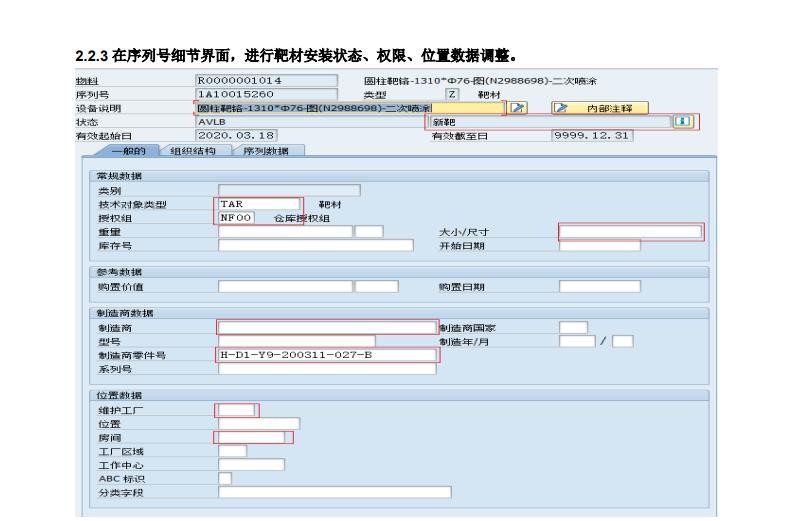Switch to the 序列数据 tab
Viewport: 793px width, 521px height.
coord(267,151)
